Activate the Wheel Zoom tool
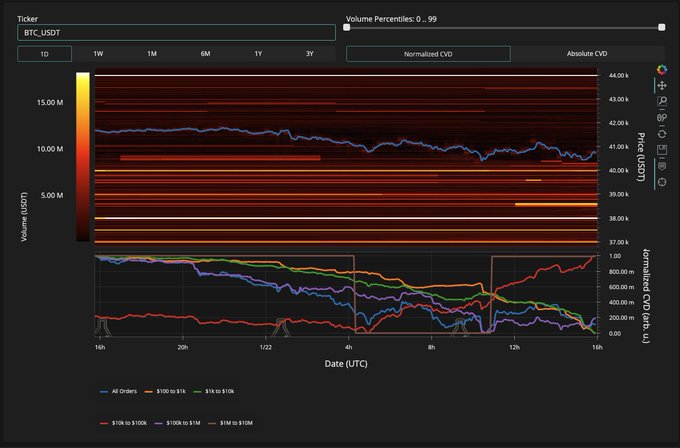This screenshot has height=448, width=680. click(661, 118)
